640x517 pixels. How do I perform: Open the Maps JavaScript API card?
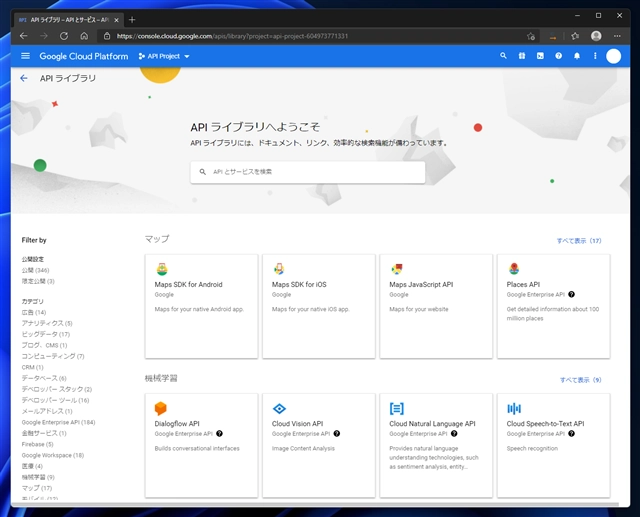tap(436, 306)
